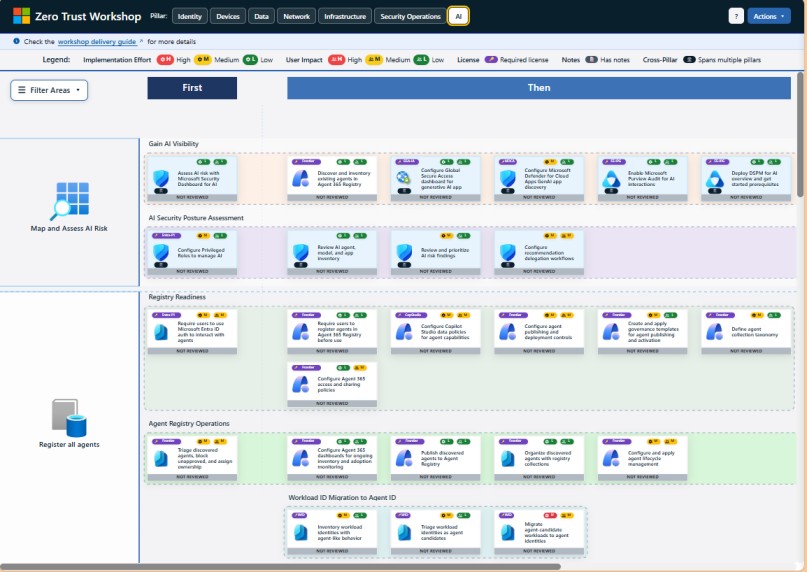Switch to the Security Operations pillar
The height and width of the screenshot is (572, 807).
pos(410,16)
